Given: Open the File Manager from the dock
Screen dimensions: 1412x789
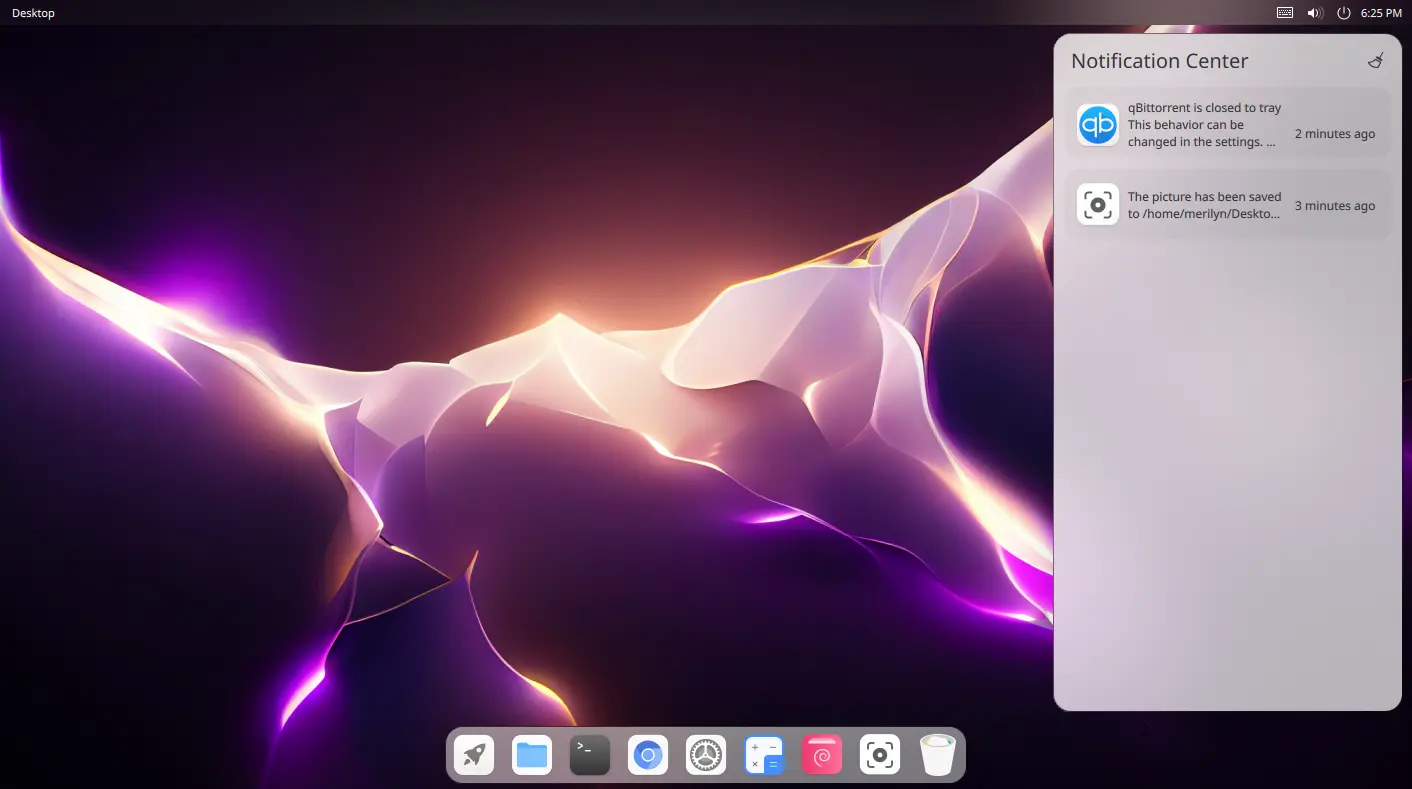Looking at the screenshot, I should (x=532, y=755).
